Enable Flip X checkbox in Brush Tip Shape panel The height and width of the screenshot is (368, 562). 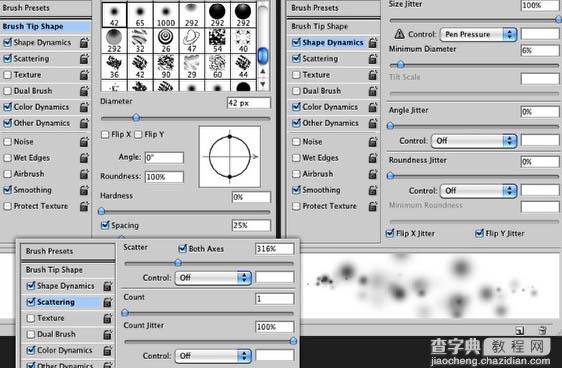[x=105, y=135]
